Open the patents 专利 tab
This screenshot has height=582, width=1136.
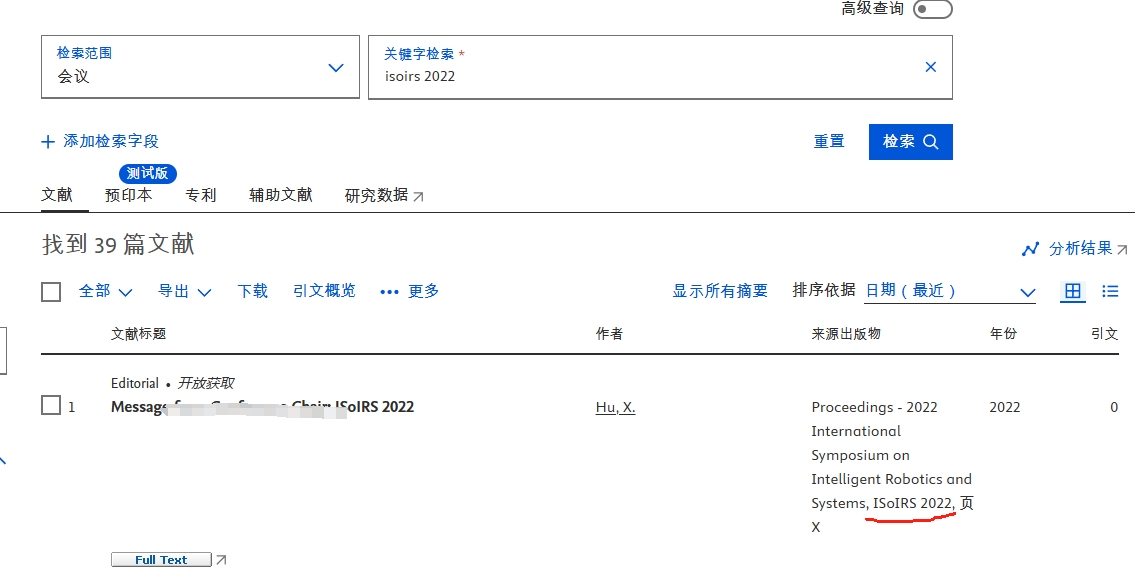click(201, 195)
